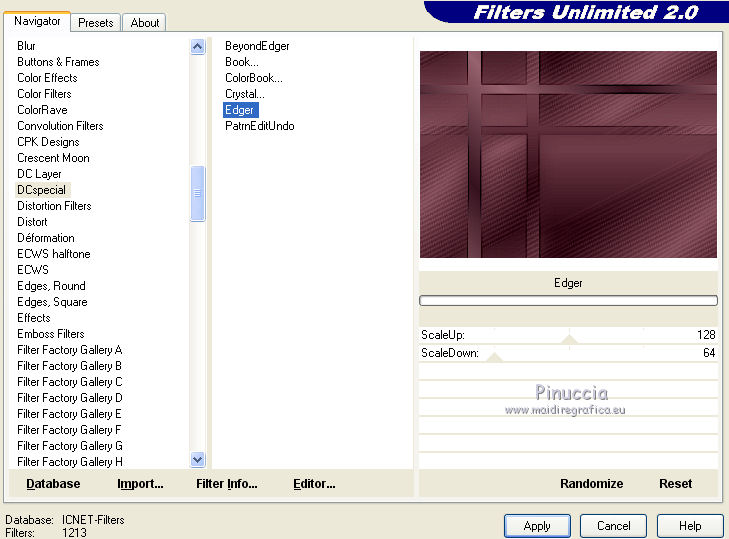Select ColorRave category
The image size is (729, 539).
pos(42,110)
